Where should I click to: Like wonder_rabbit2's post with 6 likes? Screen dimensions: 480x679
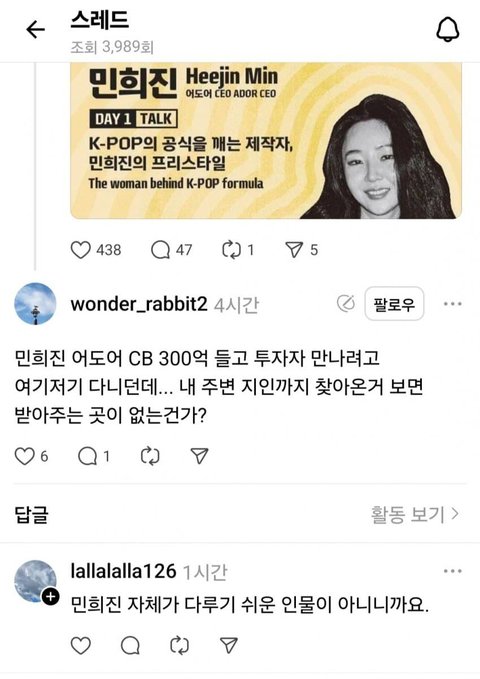(x=25, y=456)
